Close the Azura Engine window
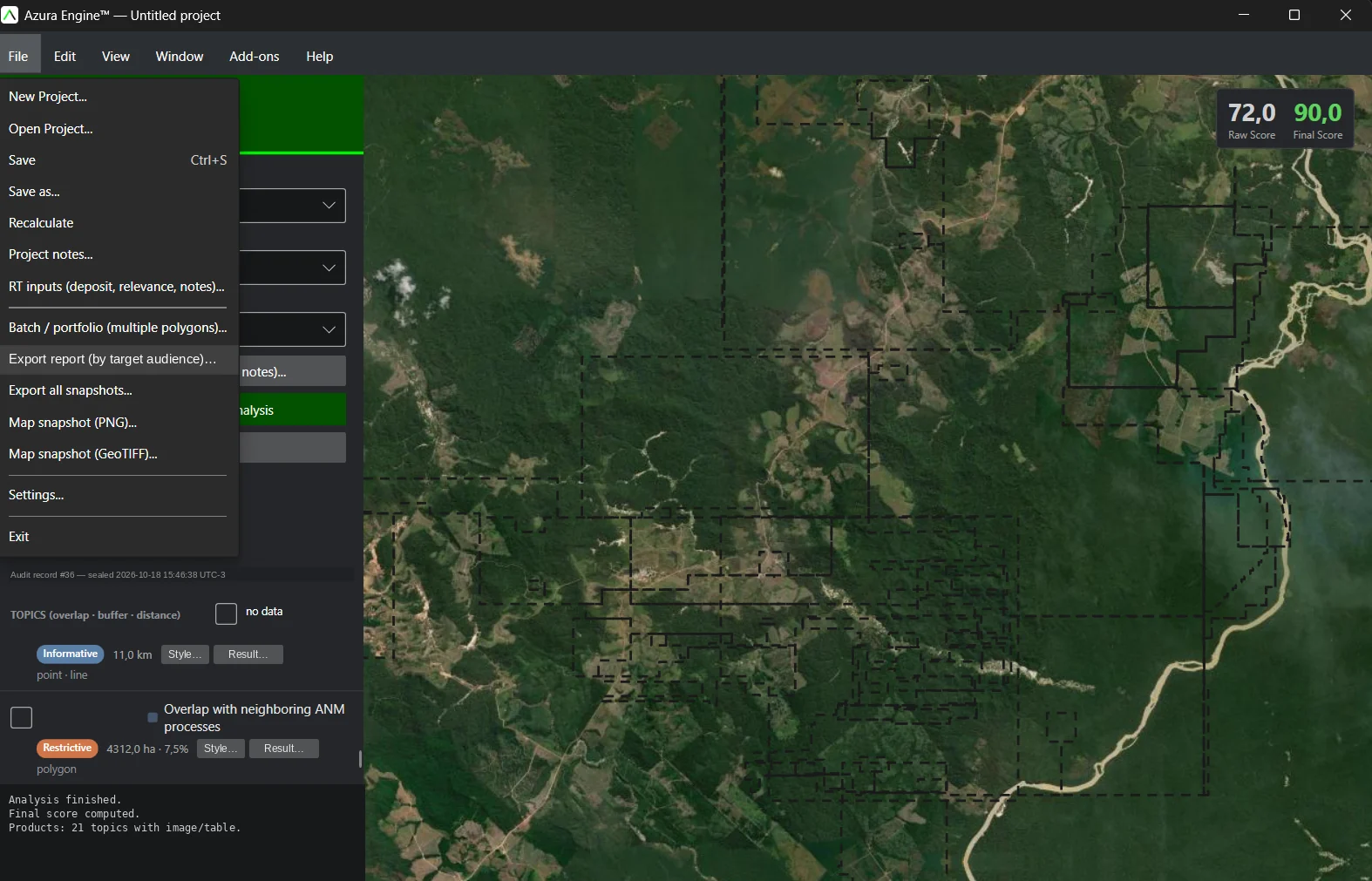 pyautogui.click(x=1346, y=15)
